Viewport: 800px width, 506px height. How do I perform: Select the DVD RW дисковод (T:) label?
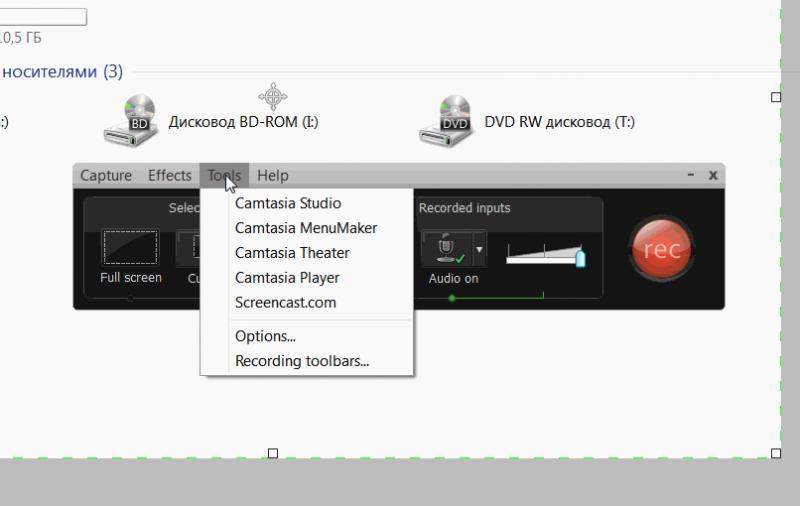pyautogui.click(x=560, y=122)
